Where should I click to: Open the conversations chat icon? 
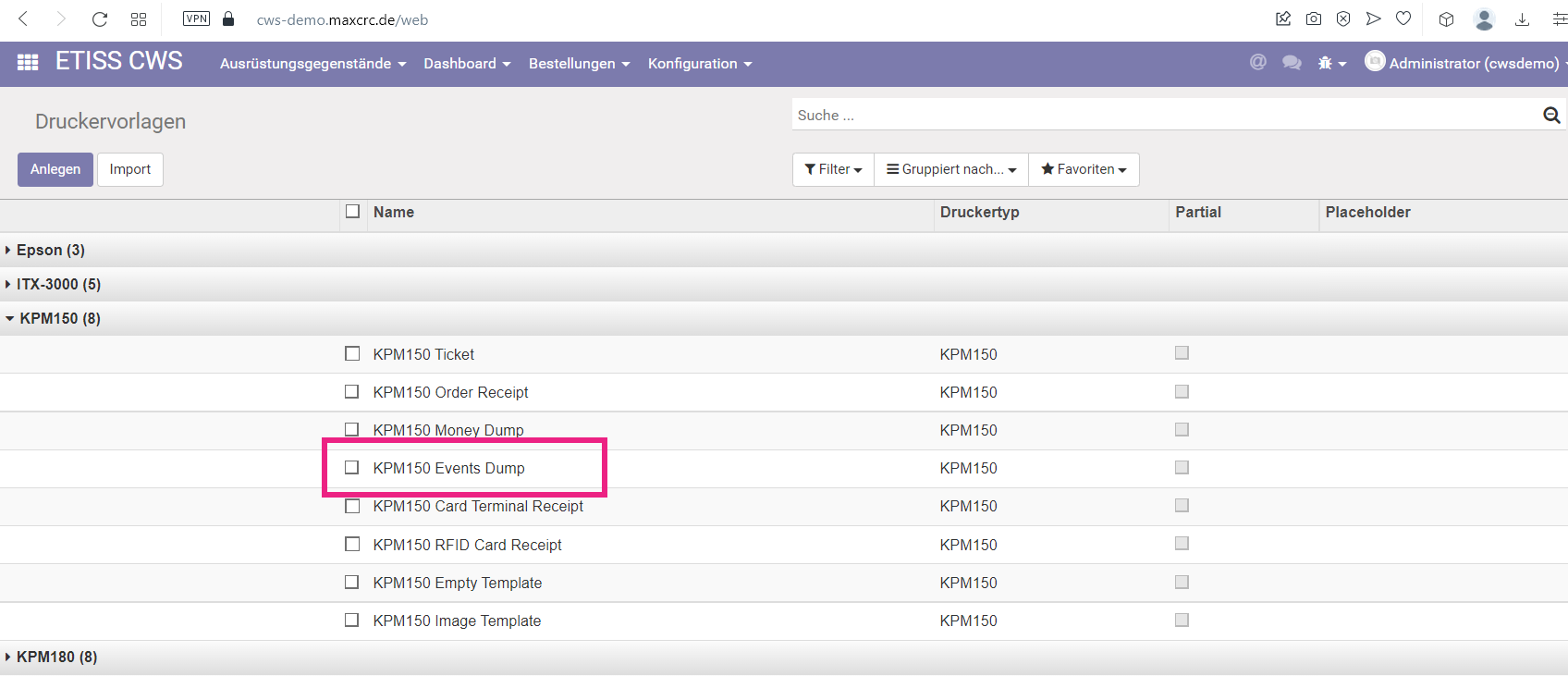pyautogui.click(x=1292, y=62)
